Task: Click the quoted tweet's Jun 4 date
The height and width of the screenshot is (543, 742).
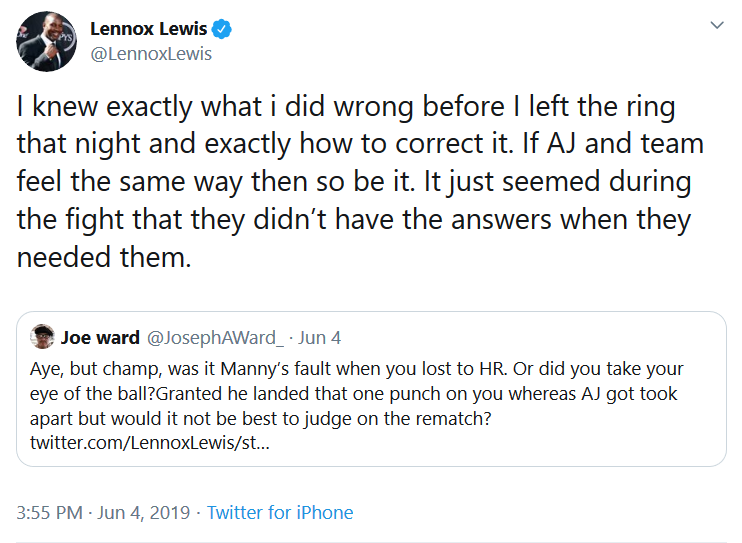Action: (x=323, y=338)
